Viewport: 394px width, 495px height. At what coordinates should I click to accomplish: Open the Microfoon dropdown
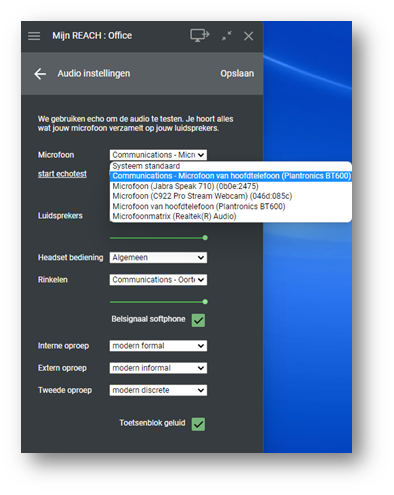pos(158,155)
